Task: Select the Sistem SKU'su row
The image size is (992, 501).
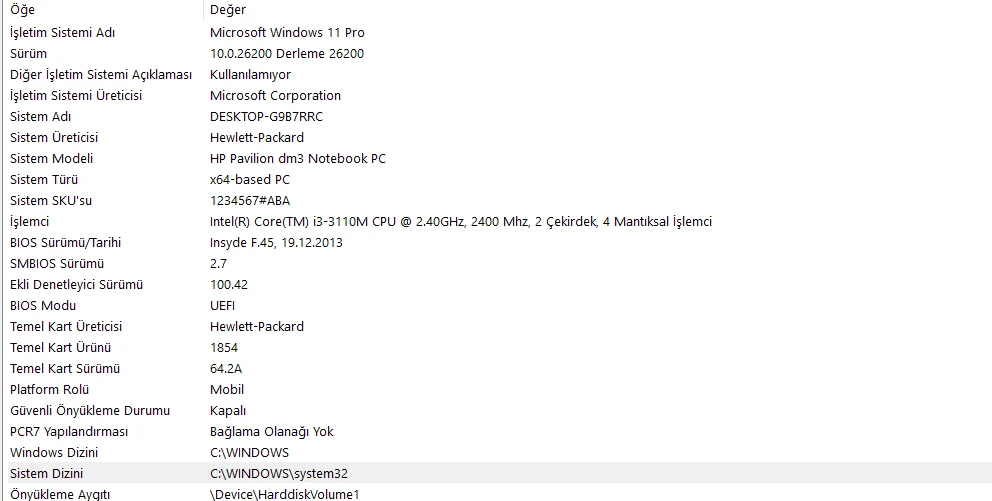Action: click(496, 201)
